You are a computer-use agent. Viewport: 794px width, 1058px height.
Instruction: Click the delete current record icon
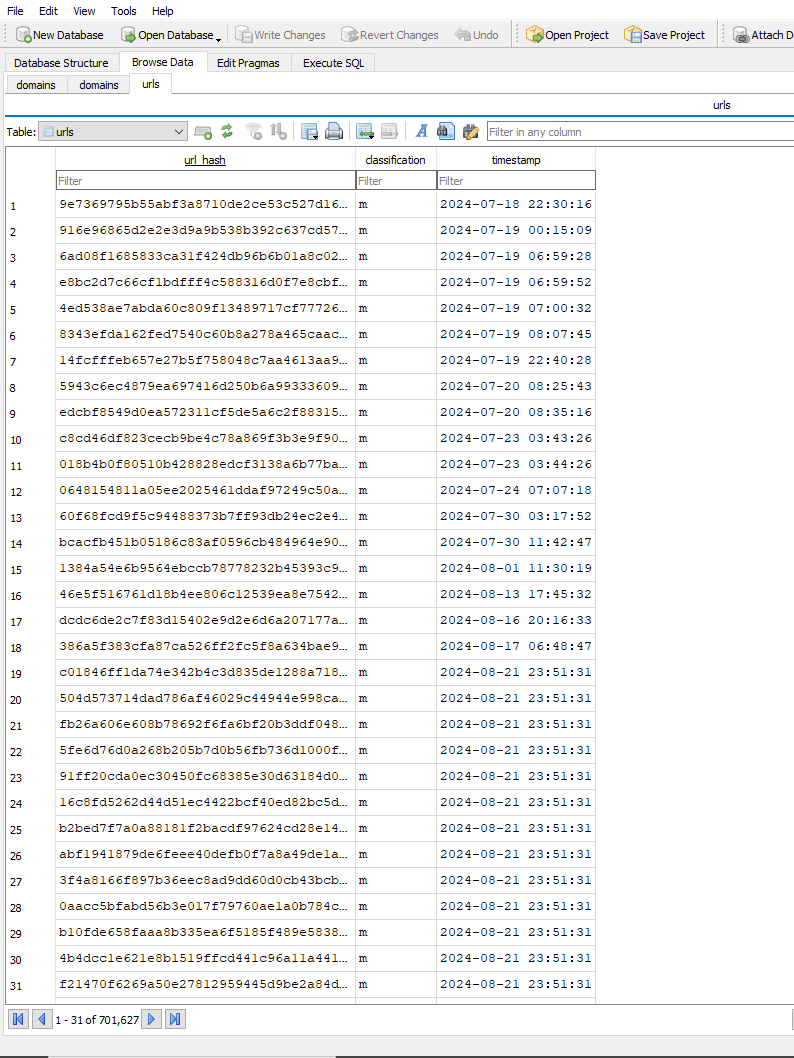click(390, 132)
